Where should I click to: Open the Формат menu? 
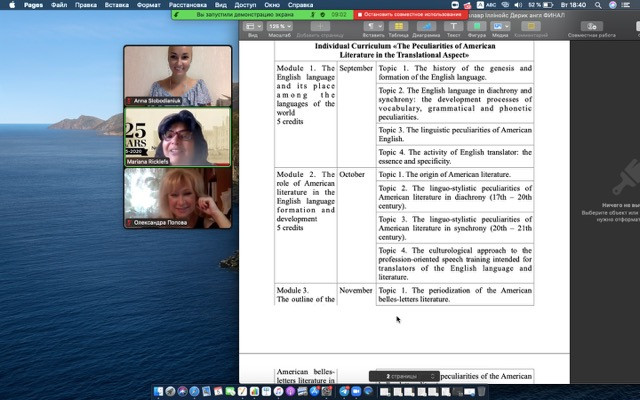148,5
